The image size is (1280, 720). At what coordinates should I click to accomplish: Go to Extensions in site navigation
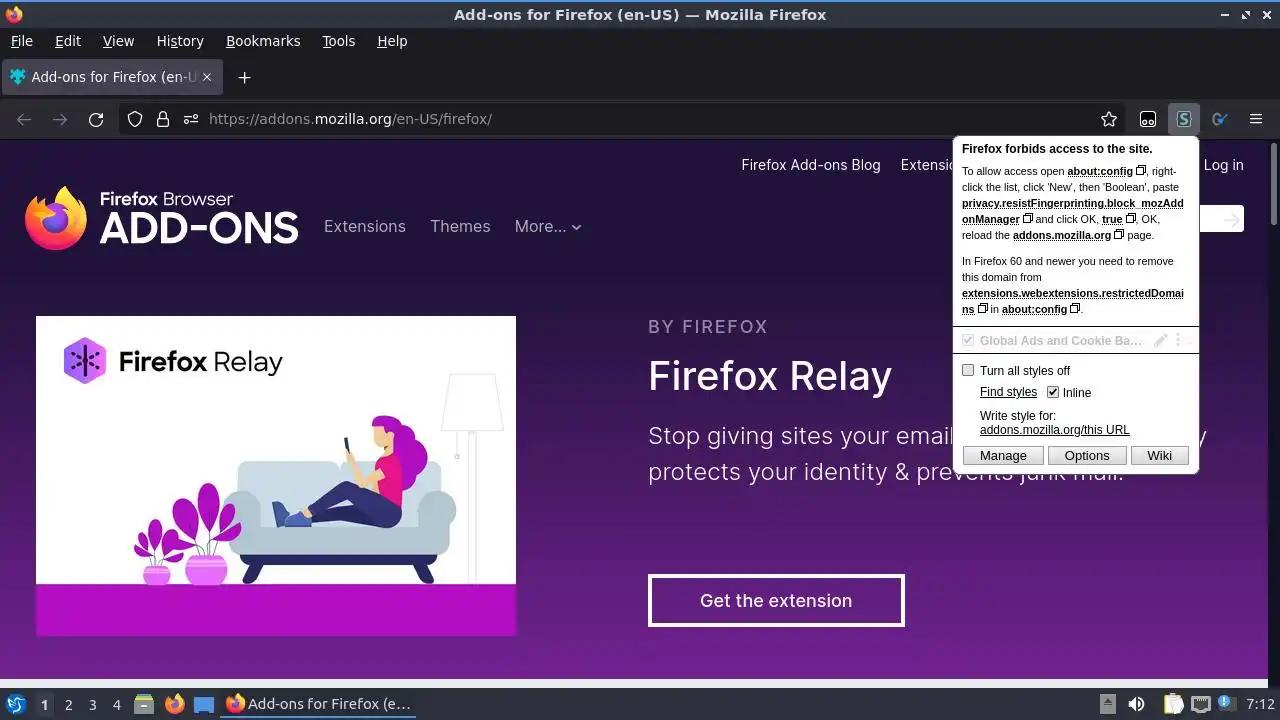(365, 226)
